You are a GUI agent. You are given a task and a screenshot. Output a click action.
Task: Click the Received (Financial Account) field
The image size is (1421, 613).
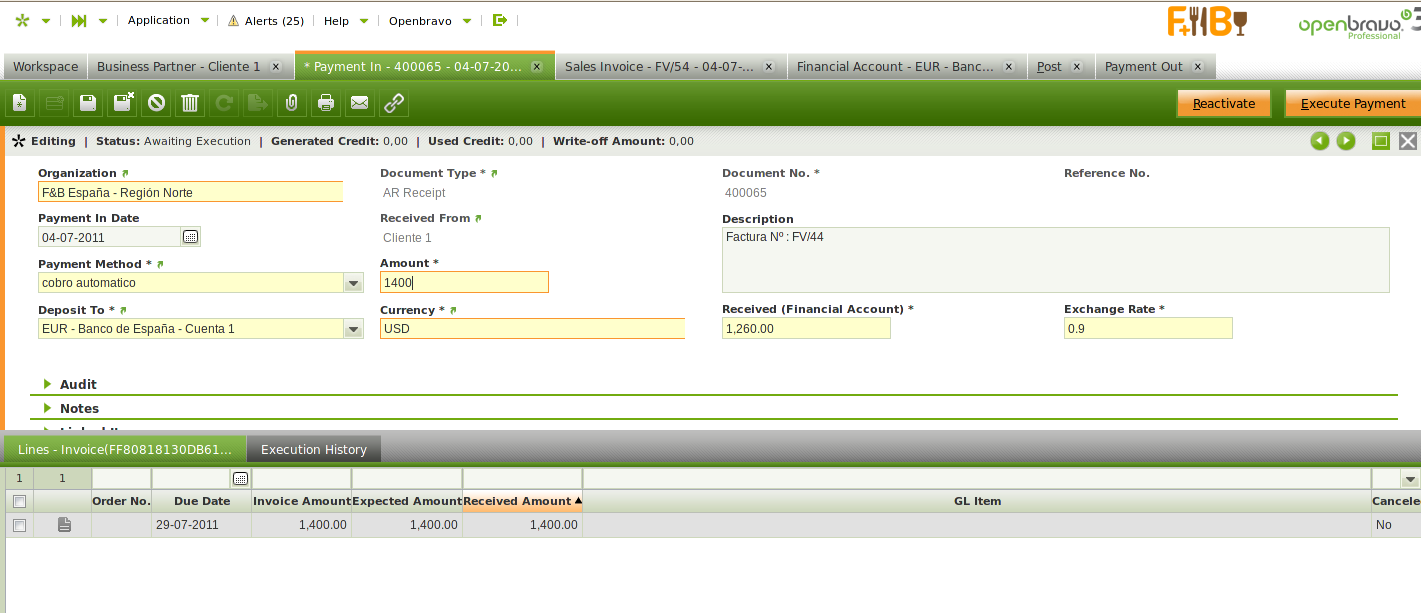(806, 328)
